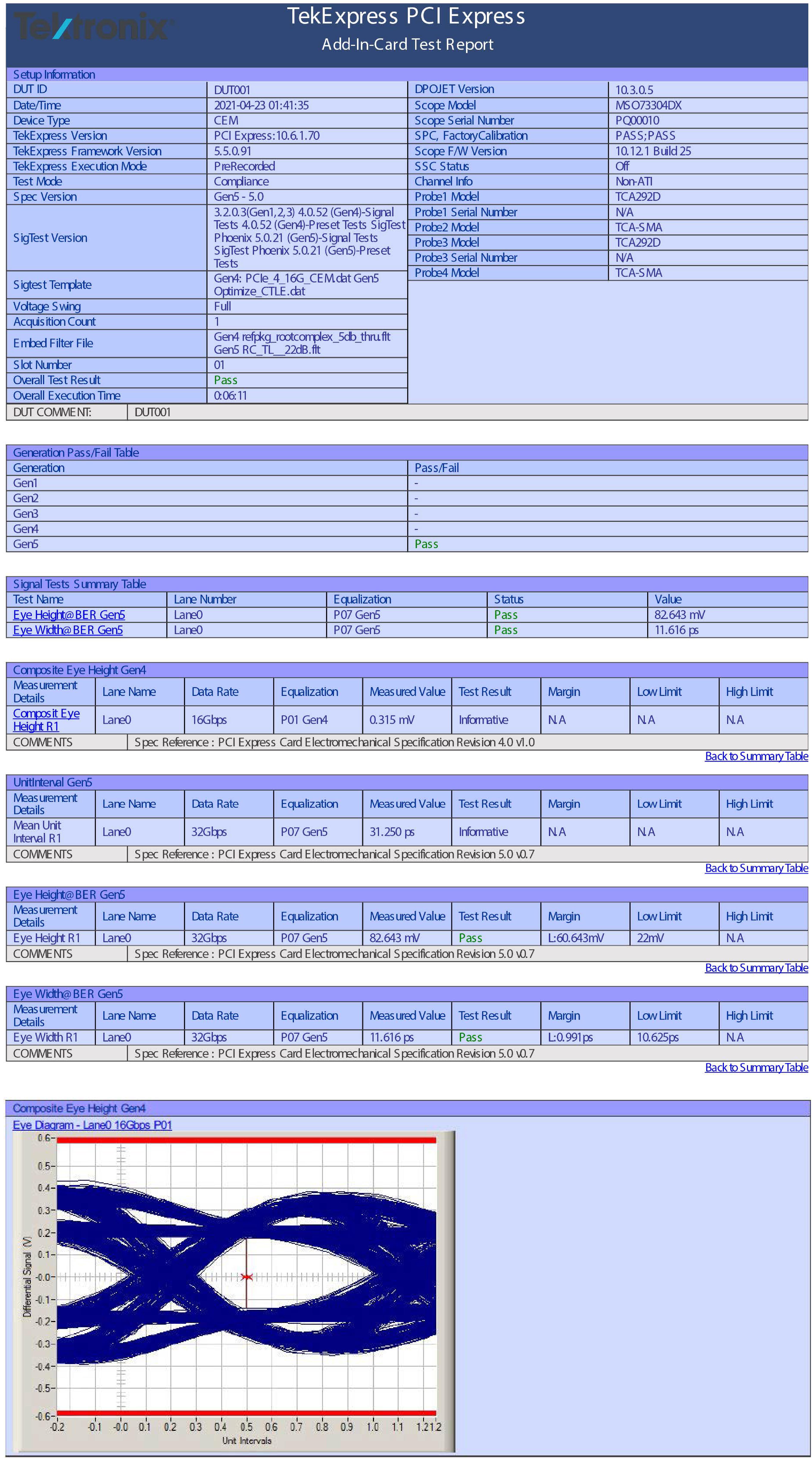Select the Probe2 Model value TCA-SMA
Screen dimensions: 812x1458
[x=639, y=228]
